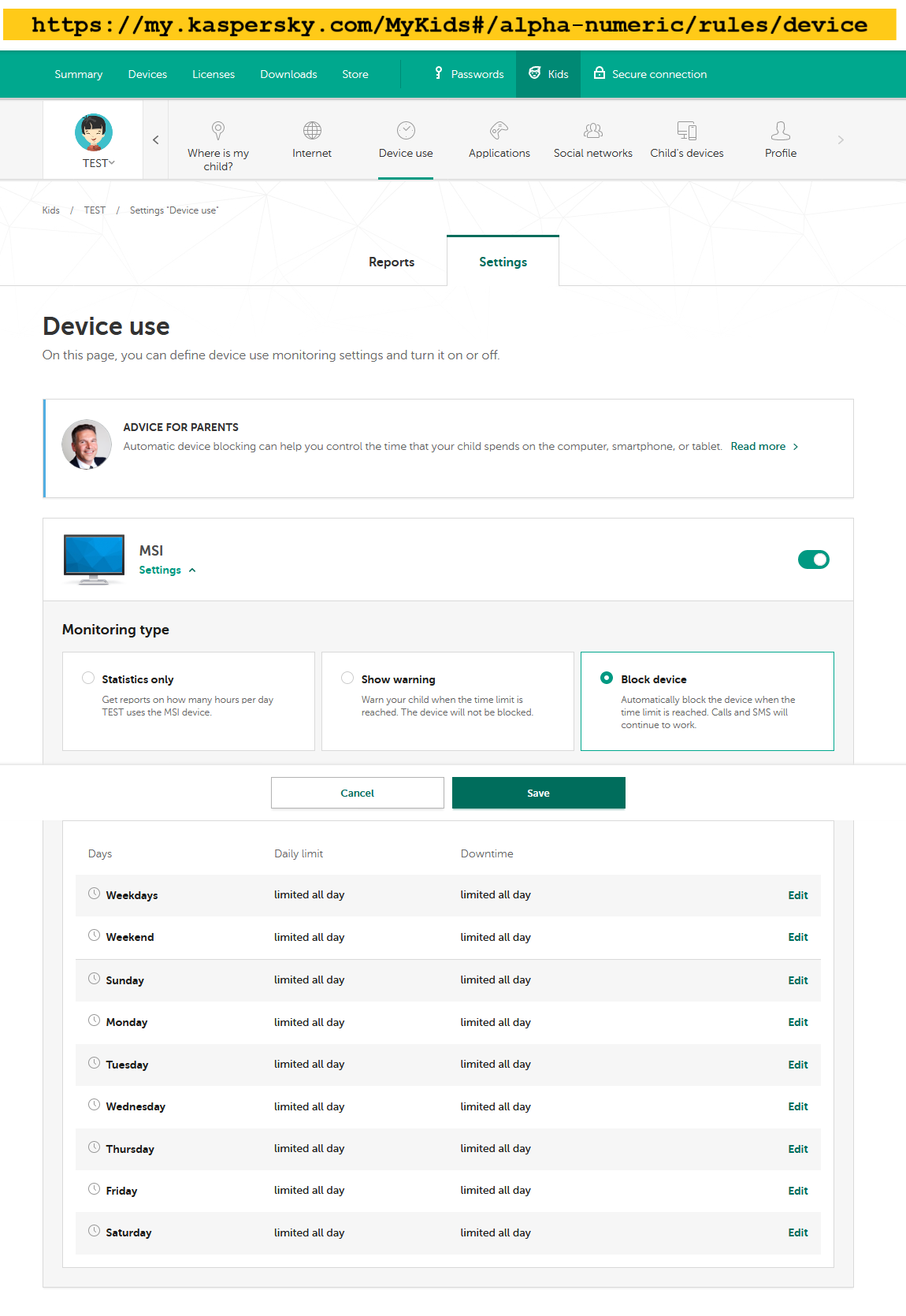The height and width of the screenshot is (1316, 906).
Task: Edit the Tuesday time limits
Action: tap(798, 1065)
